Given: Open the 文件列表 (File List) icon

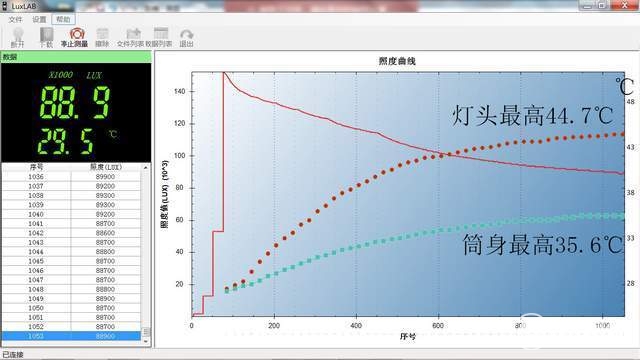Looking at the screenshot, I should tap(131, 37).
